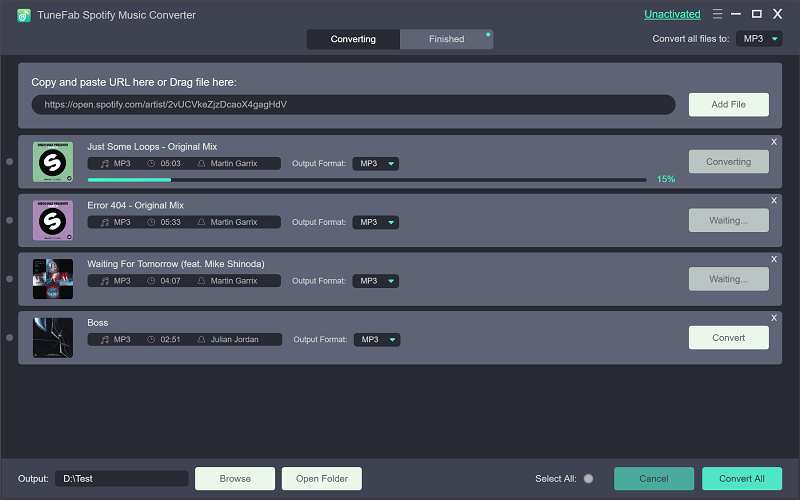
Task: Open the Unactivated license link
Action: pos(672,15)
